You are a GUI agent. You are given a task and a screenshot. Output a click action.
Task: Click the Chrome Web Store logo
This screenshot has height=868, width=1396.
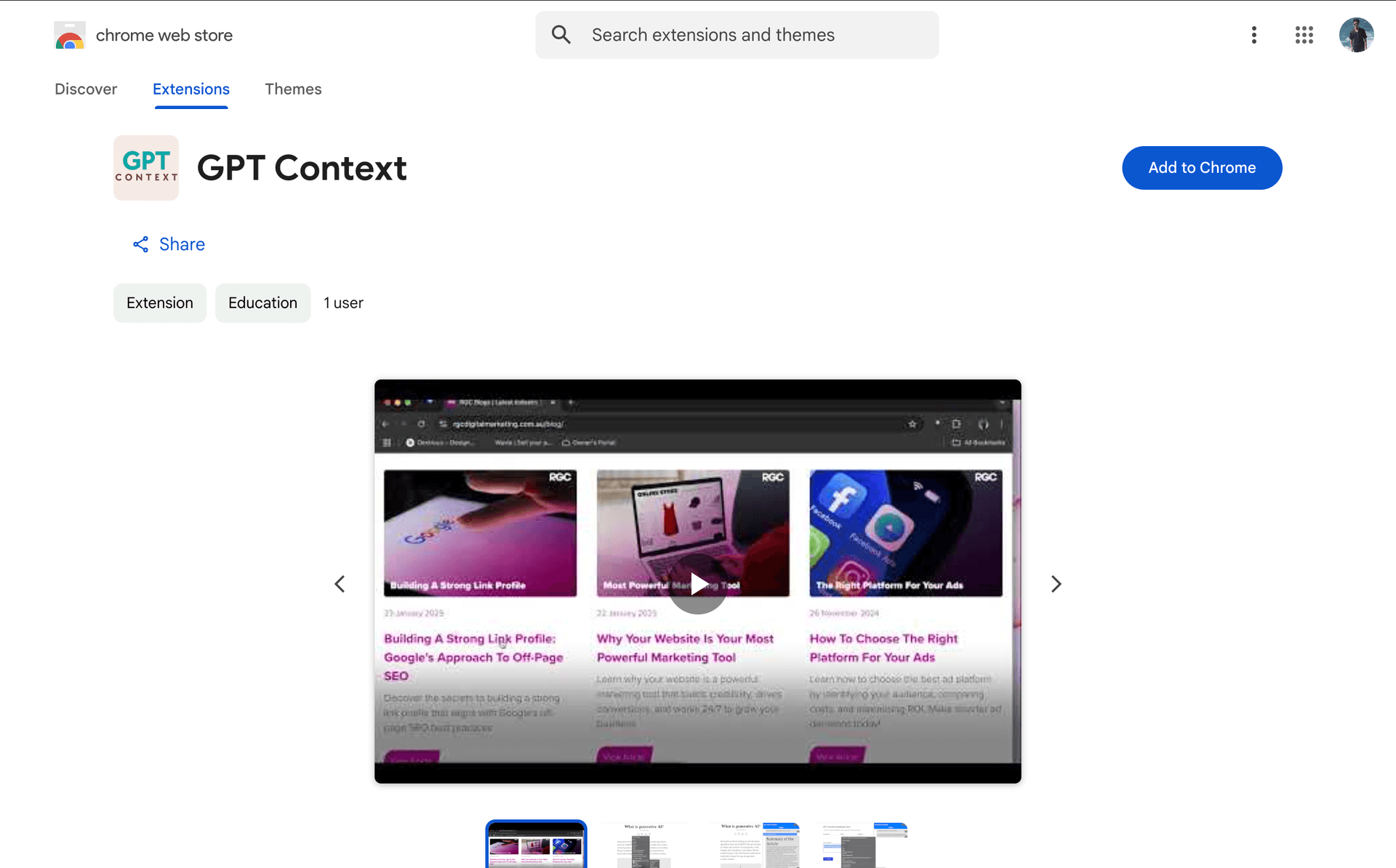[70, 35]
